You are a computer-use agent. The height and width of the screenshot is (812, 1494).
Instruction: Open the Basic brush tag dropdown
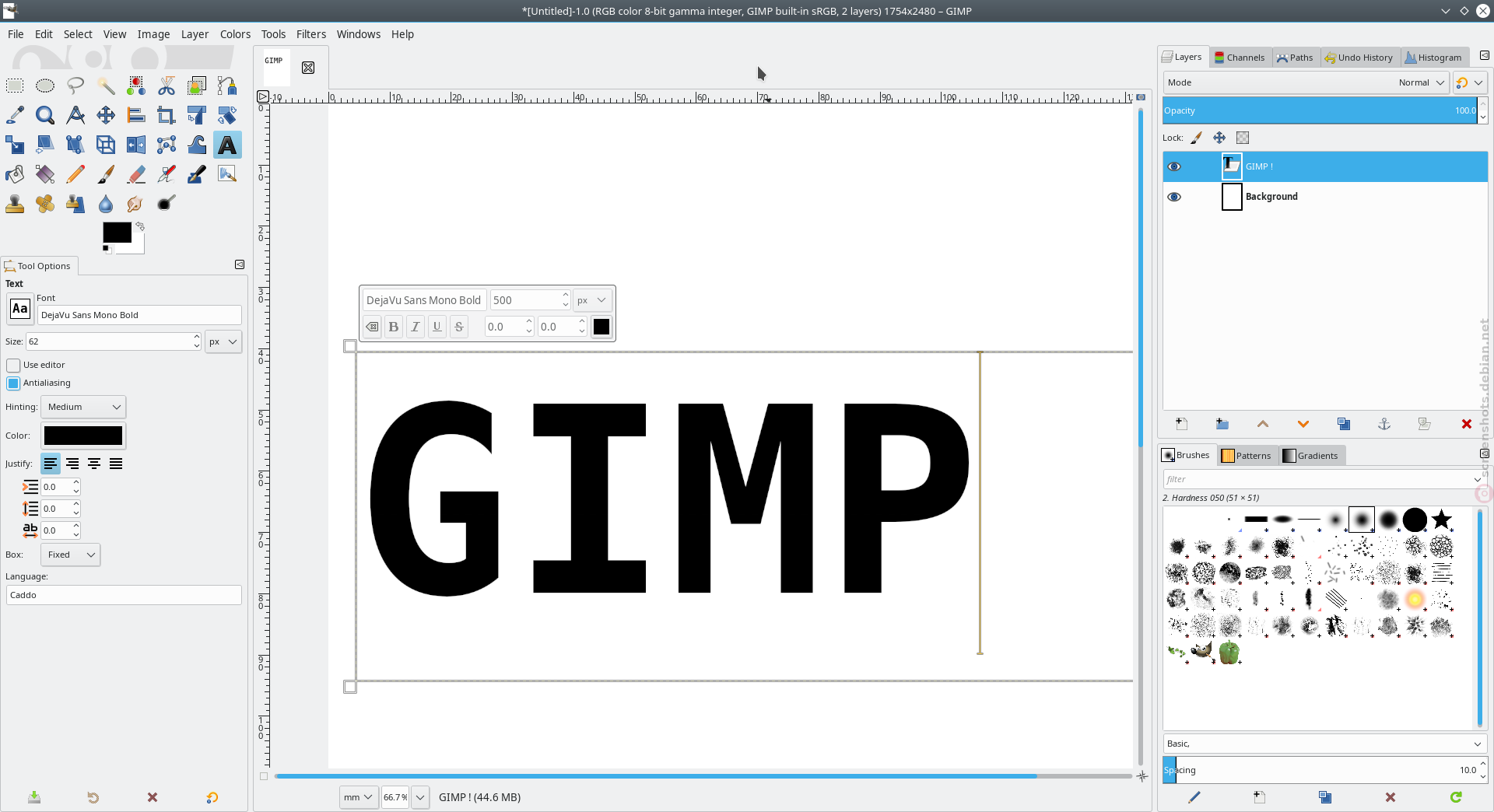tap(1325, 744)
